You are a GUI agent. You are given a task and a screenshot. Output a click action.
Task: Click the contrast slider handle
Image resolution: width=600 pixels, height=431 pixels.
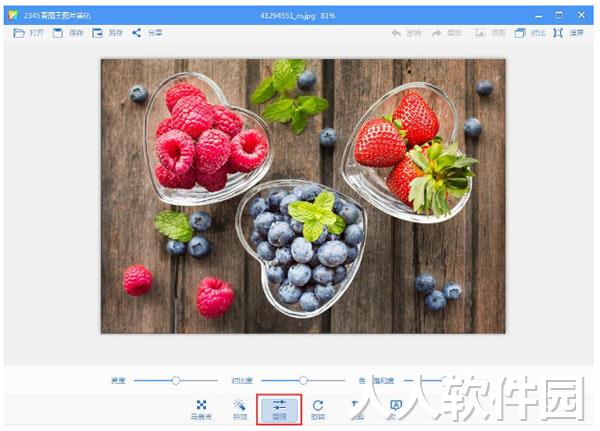pos(303,380)
